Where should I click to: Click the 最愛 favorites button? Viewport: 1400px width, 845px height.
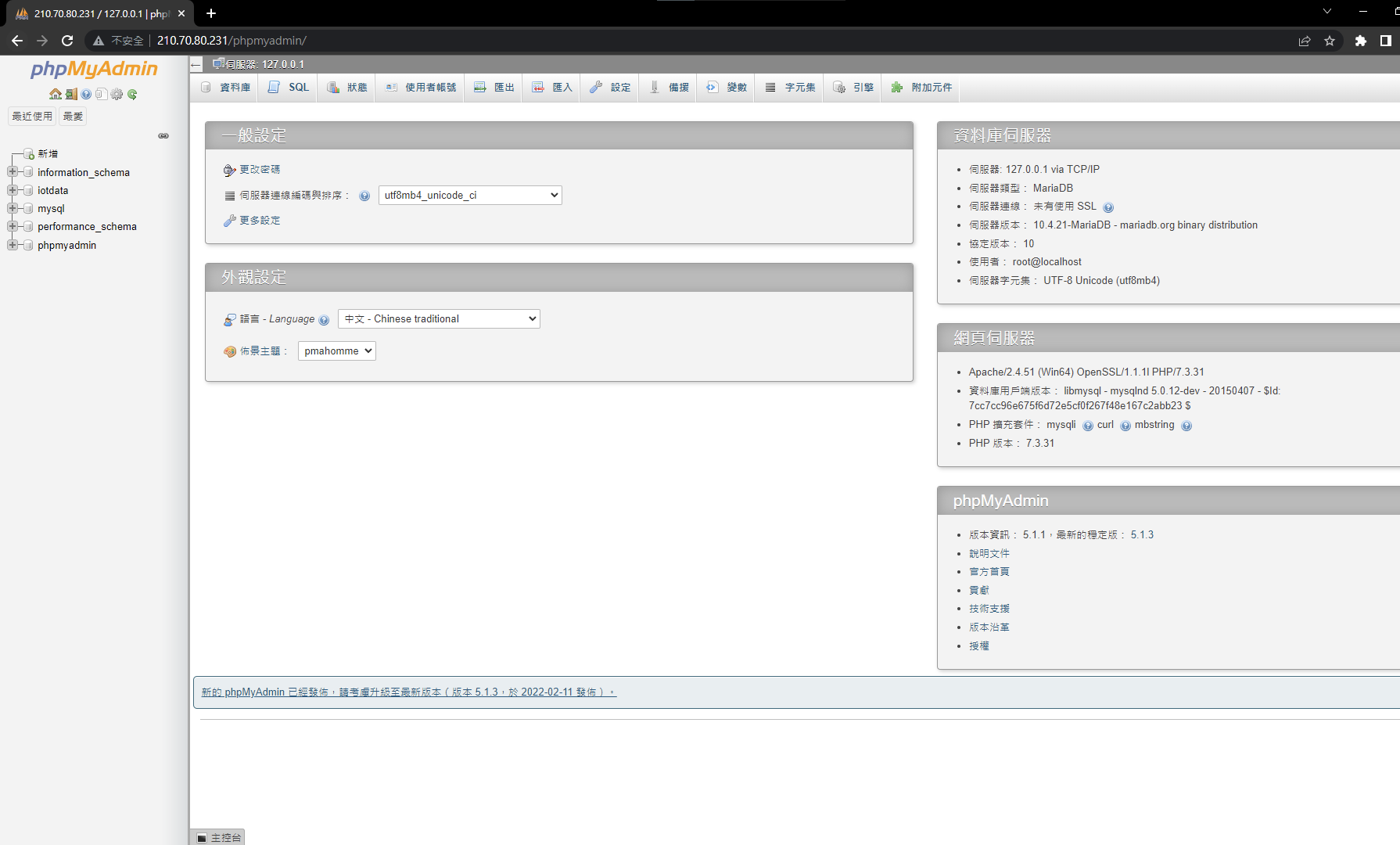point(73,116)
